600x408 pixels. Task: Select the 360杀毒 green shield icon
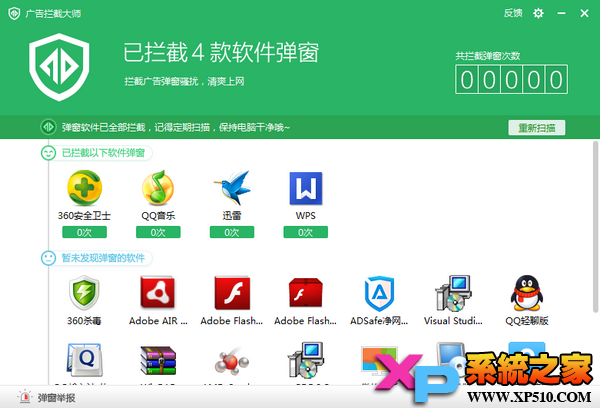tap(84, 292)
